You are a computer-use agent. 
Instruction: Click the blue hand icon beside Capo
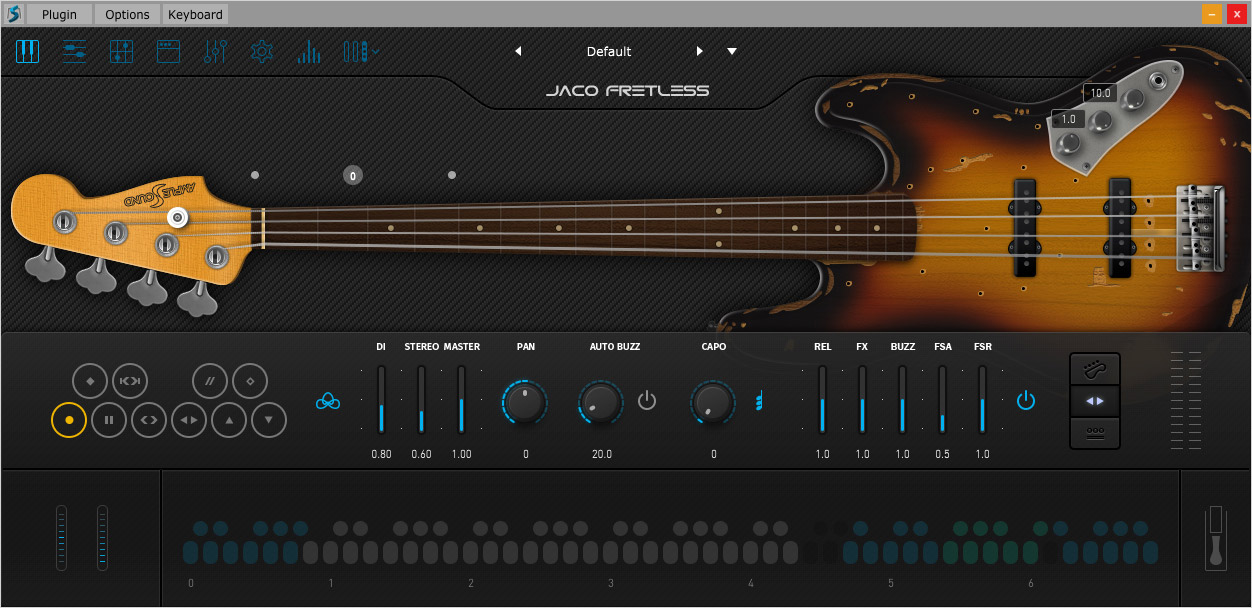pyautogui.click(x=759, y=402)
